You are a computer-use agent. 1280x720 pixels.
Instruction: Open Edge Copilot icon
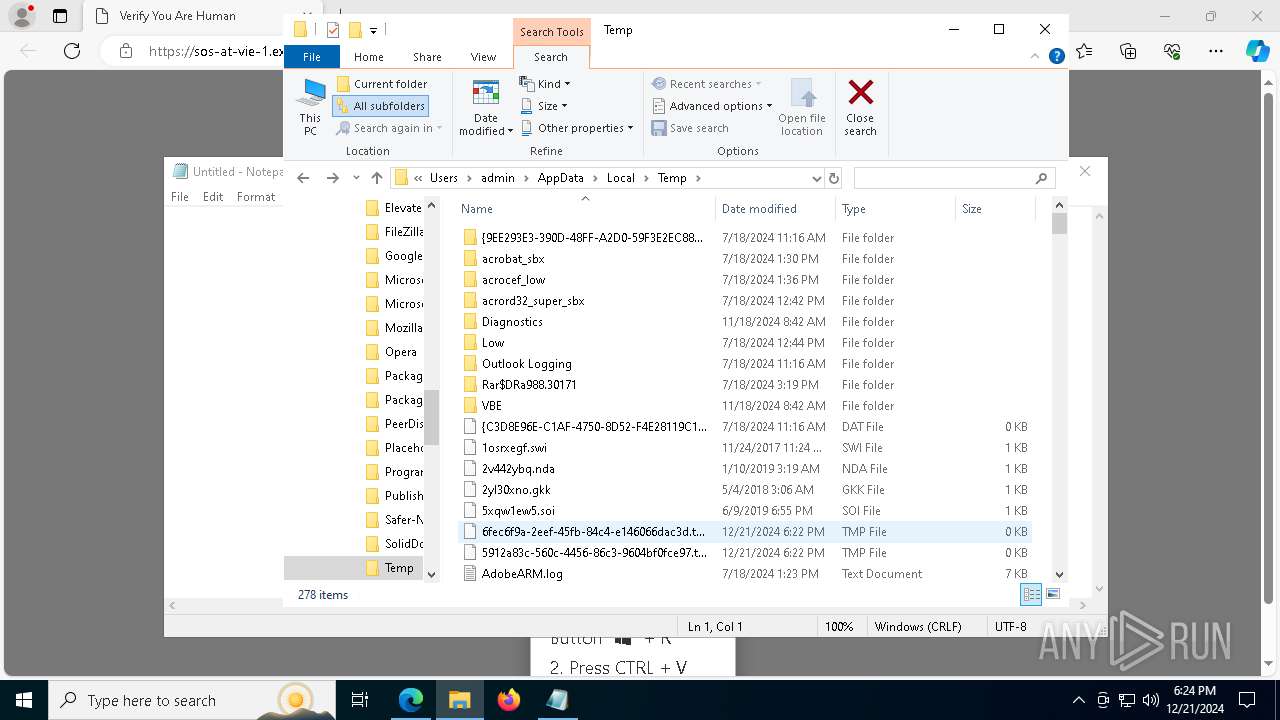coord(1258,51)
